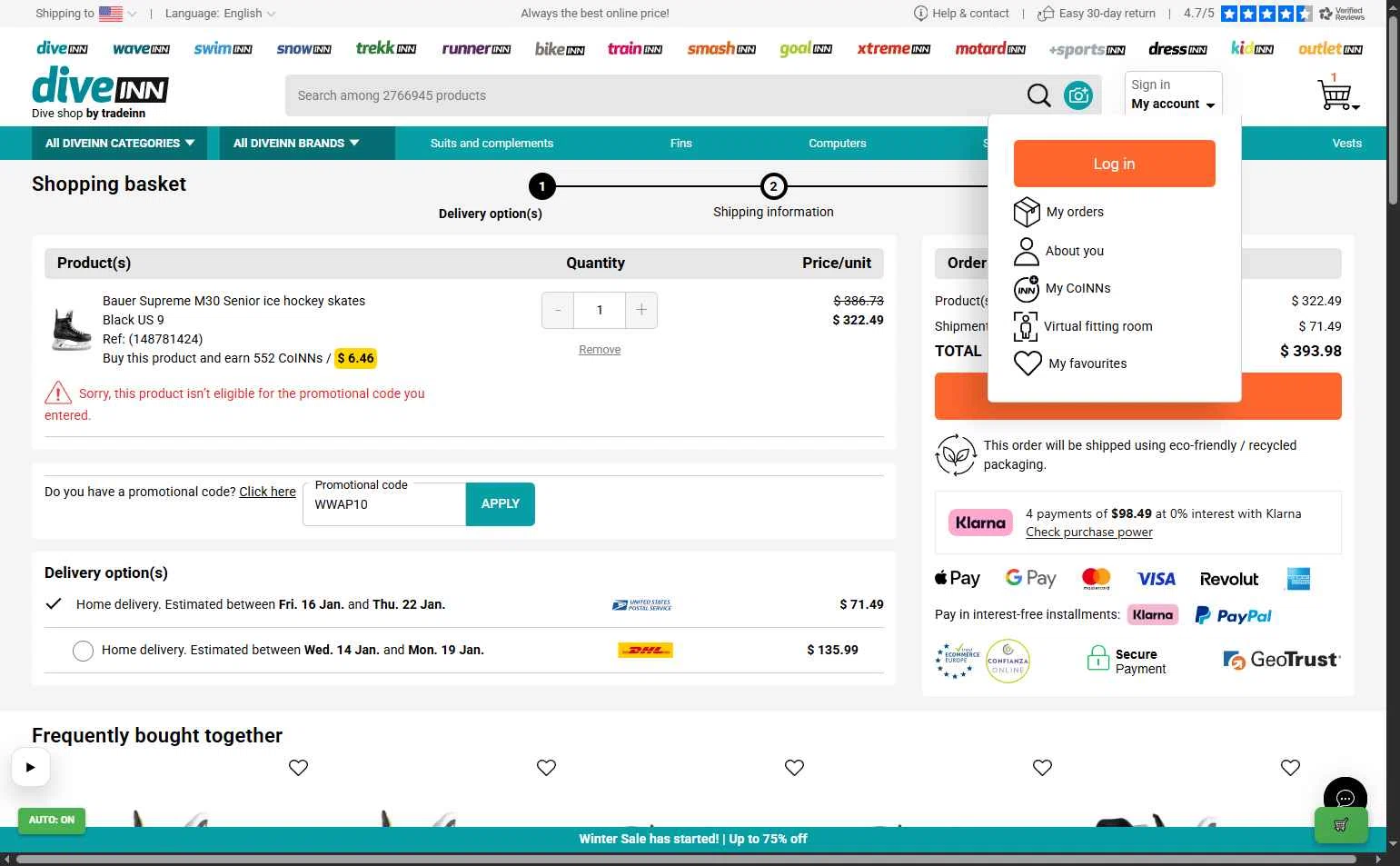1400x866 pixels.
Task: Go to the trekkinn store
Action: click(x=386, y=48)
